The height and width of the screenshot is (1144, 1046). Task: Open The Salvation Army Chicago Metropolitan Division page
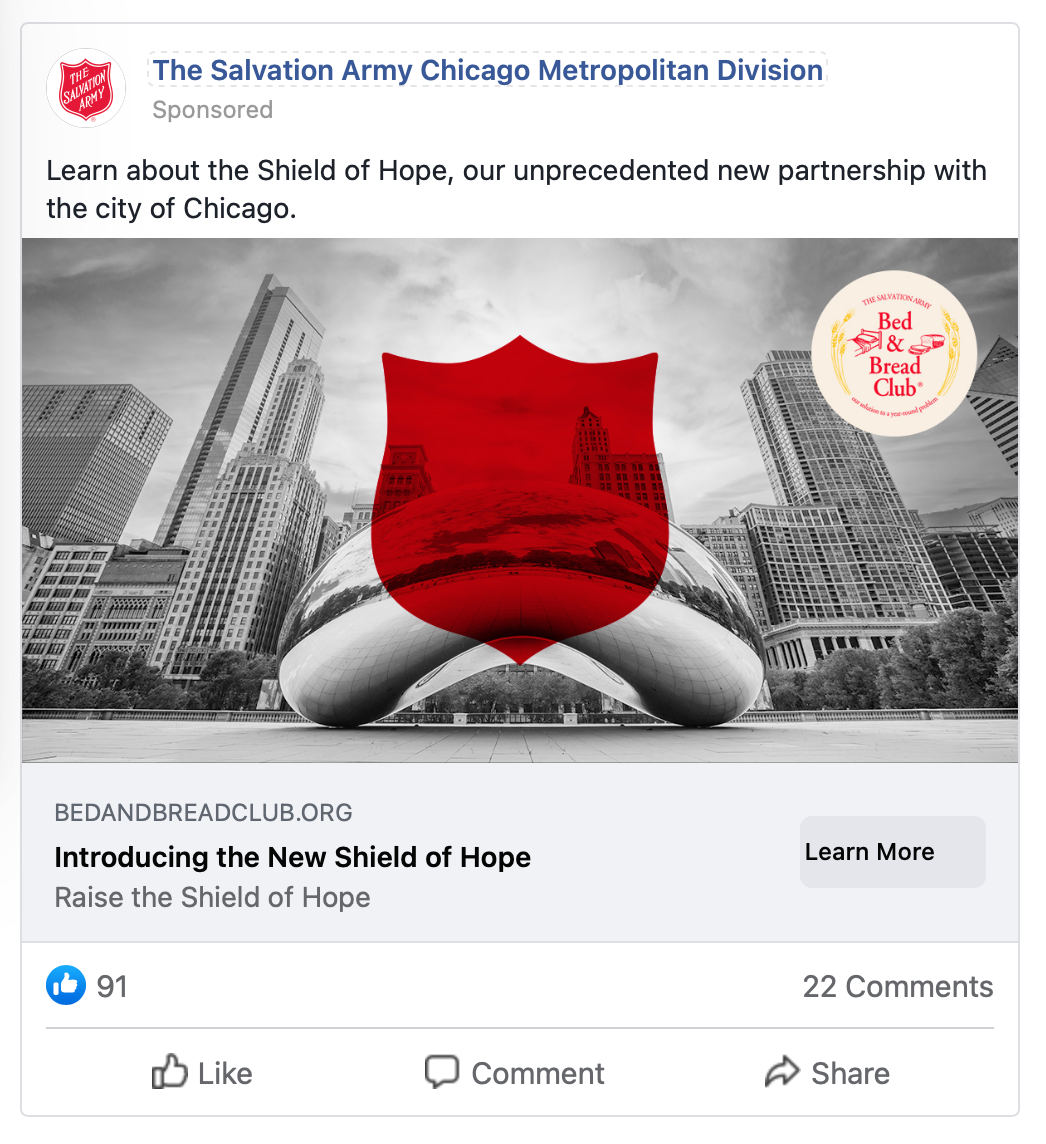tap(487, 70)
